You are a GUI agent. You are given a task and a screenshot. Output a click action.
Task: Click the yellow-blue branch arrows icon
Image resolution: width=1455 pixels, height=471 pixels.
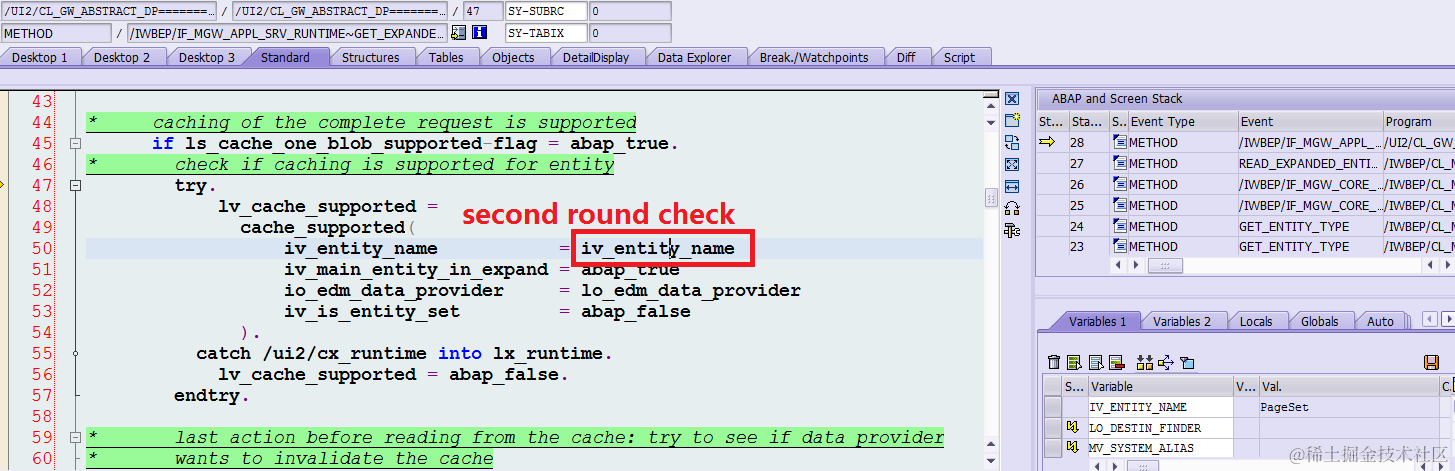point(1166,362)
